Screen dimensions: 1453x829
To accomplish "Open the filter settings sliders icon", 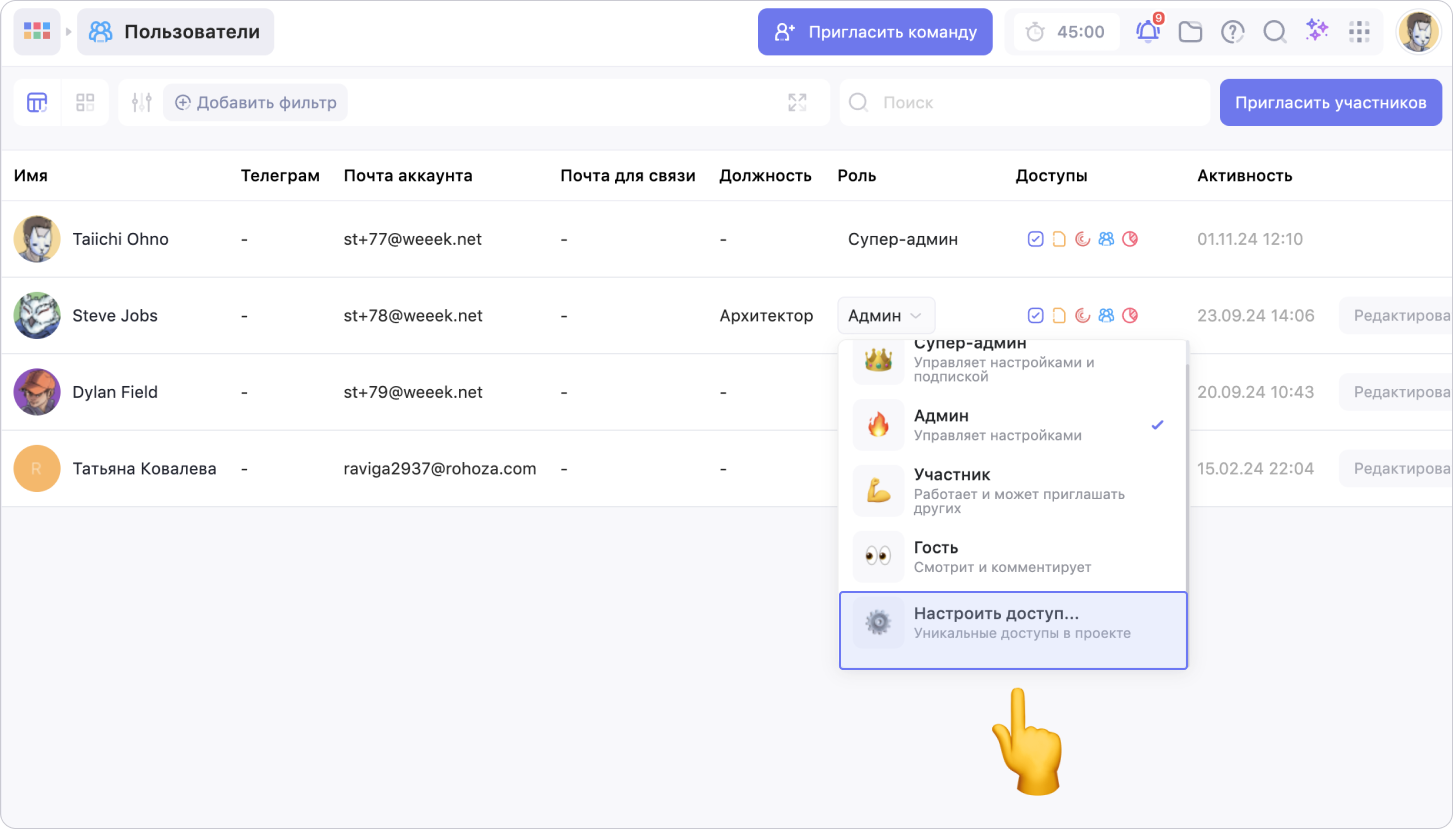I will click(x=142, y=102).
